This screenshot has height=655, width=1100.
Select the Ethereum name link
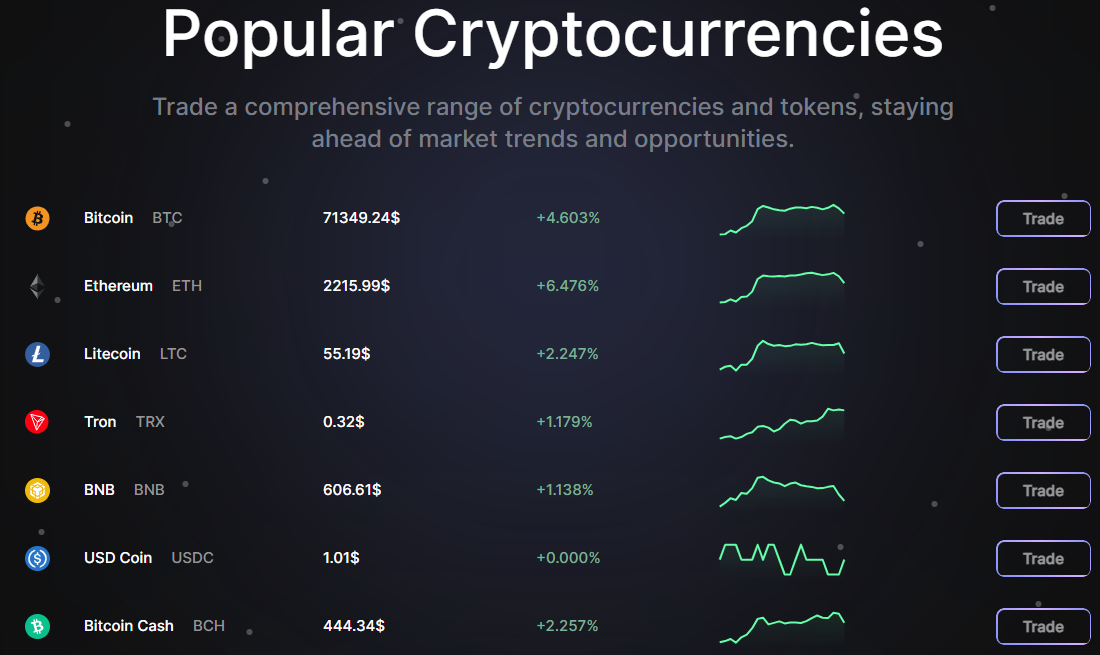coord(118,286)
